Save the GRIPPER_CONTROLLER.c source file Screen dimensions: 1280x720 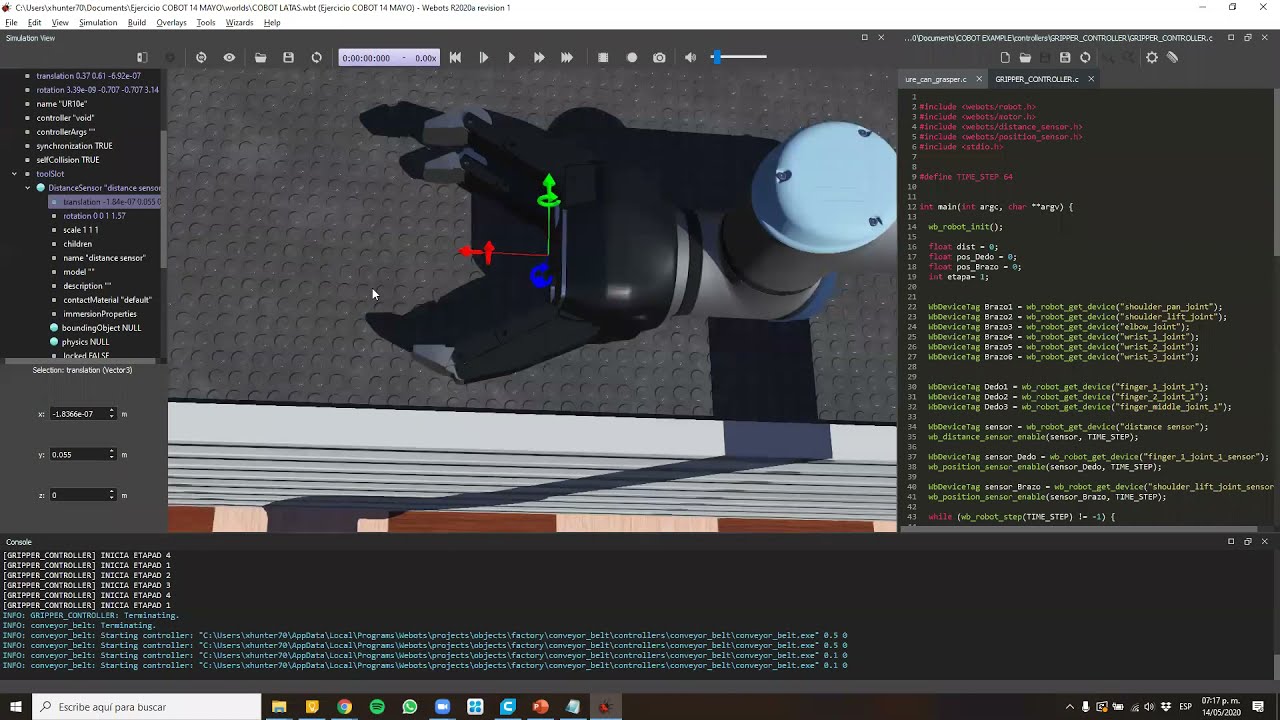tap(1065, 58)
